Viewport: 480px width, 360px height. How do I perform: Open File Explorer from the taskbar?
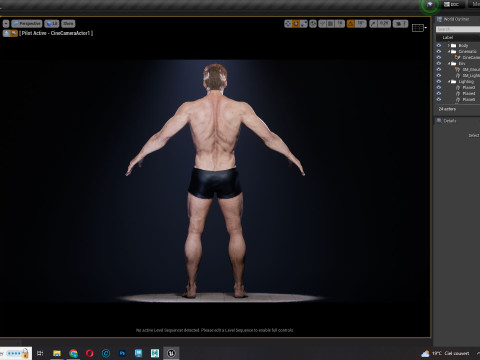point(57,353)
